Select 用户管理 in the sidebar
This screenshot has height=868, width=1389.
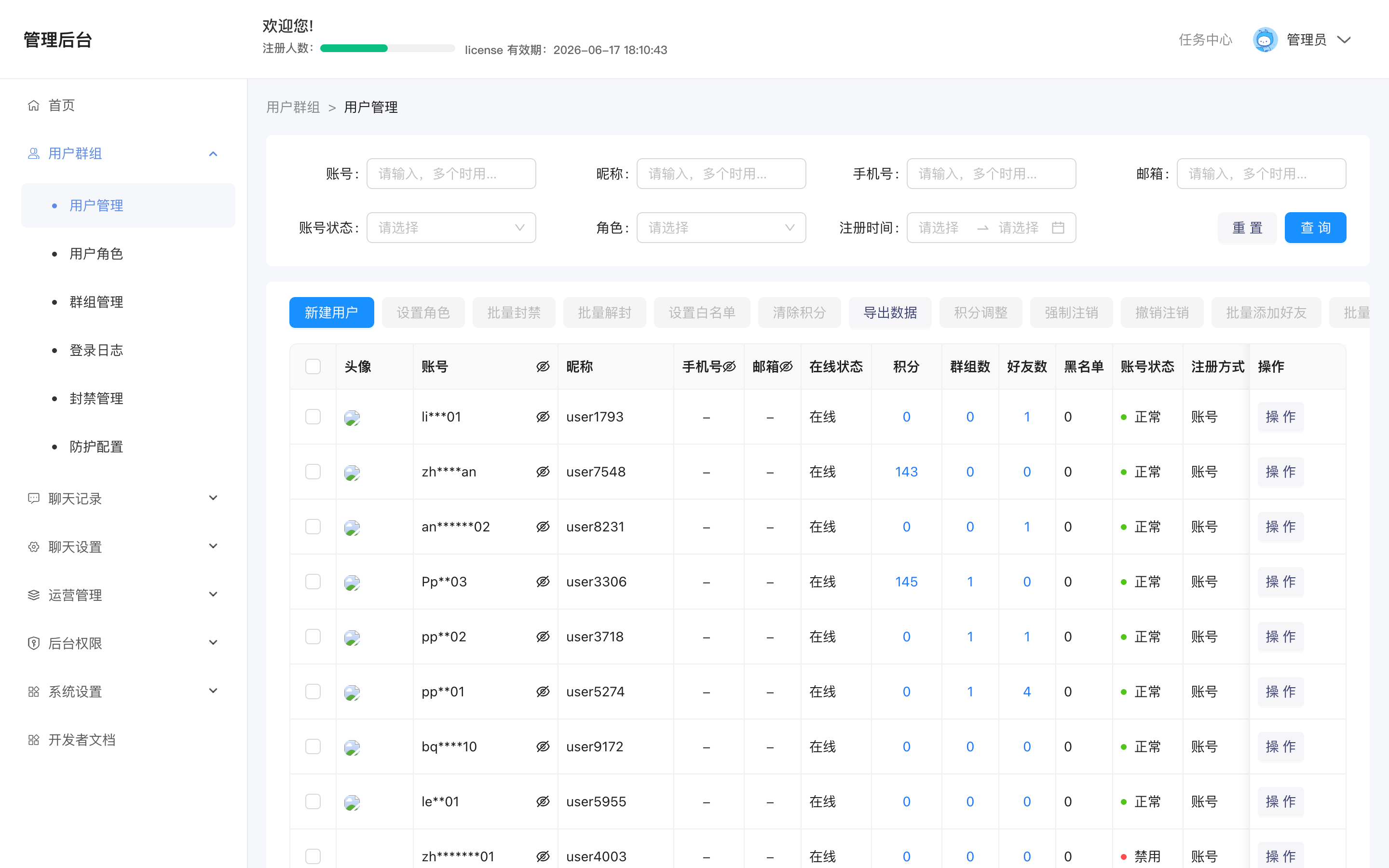[x=128, y=205]
